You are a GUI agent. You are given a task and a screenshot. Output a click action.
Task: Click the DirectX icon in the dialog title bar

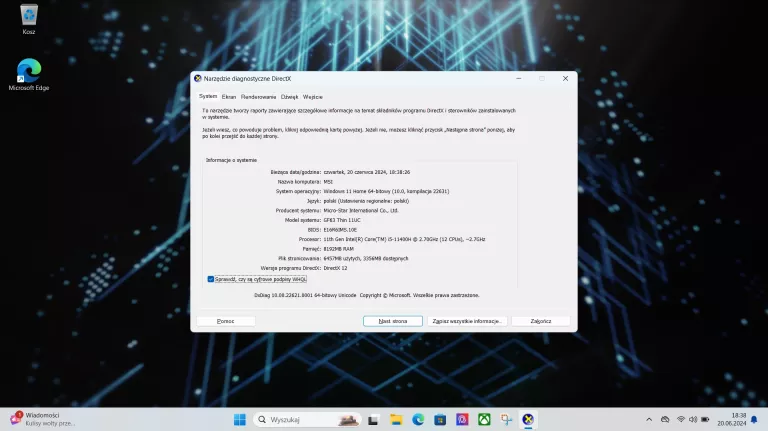tap(198, 78)
